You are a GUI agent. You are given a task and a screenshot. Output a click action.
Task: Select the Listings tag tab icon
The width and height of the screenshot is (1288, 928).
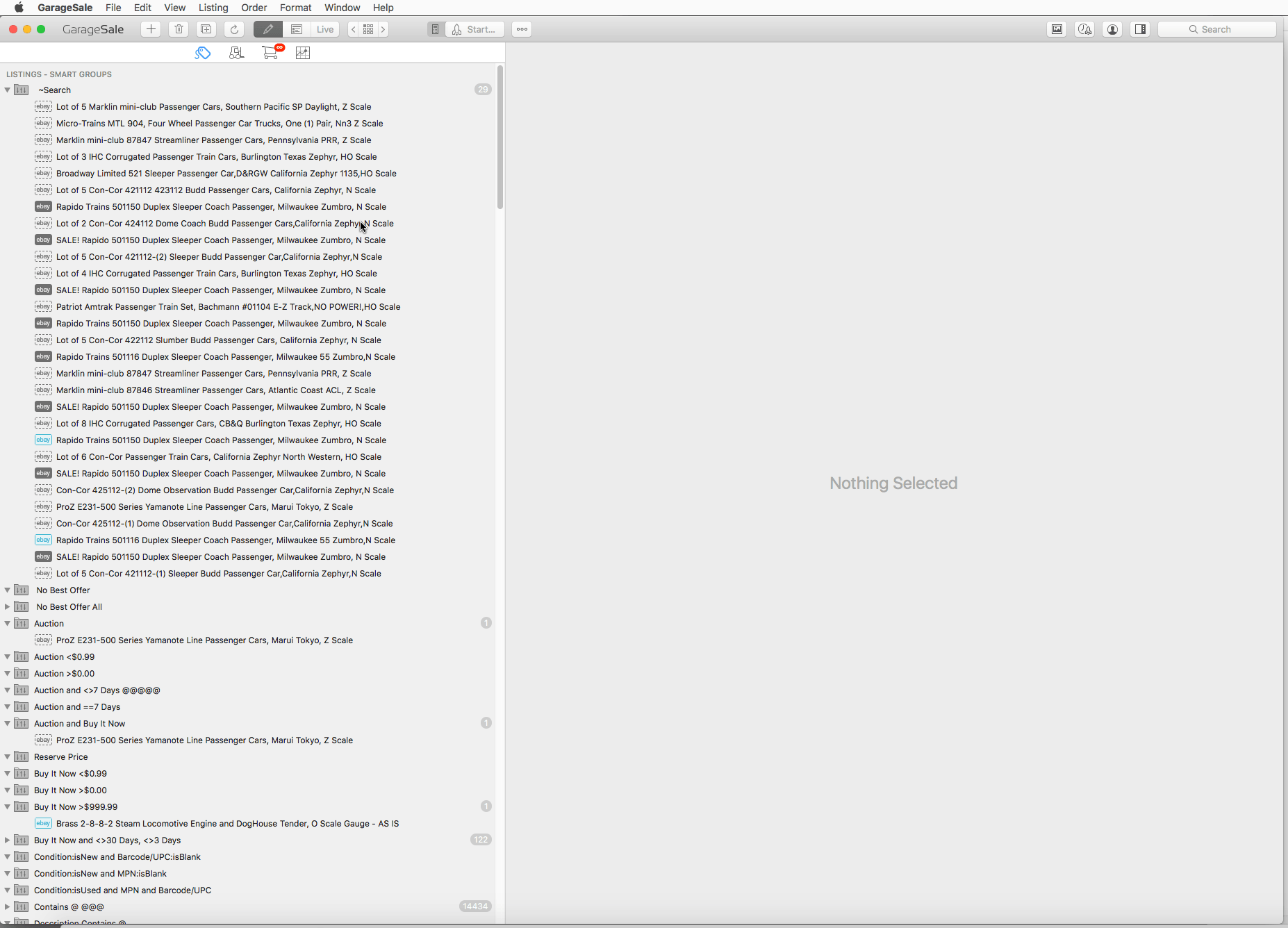click(203, 53)
